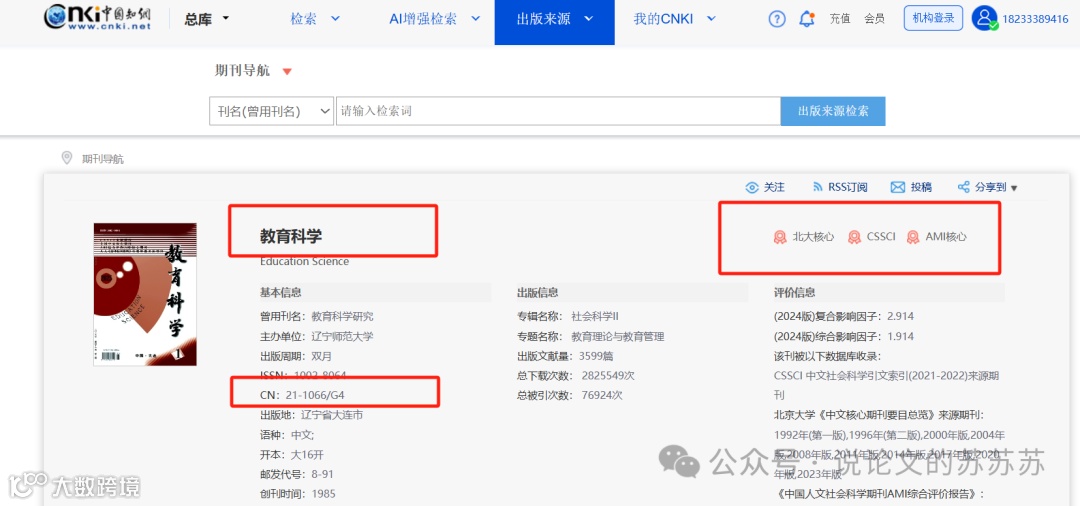1080x506 pixels.
Task: Click the 基本信息 section header
Action: pyautogui.click(x=280, y=293)
